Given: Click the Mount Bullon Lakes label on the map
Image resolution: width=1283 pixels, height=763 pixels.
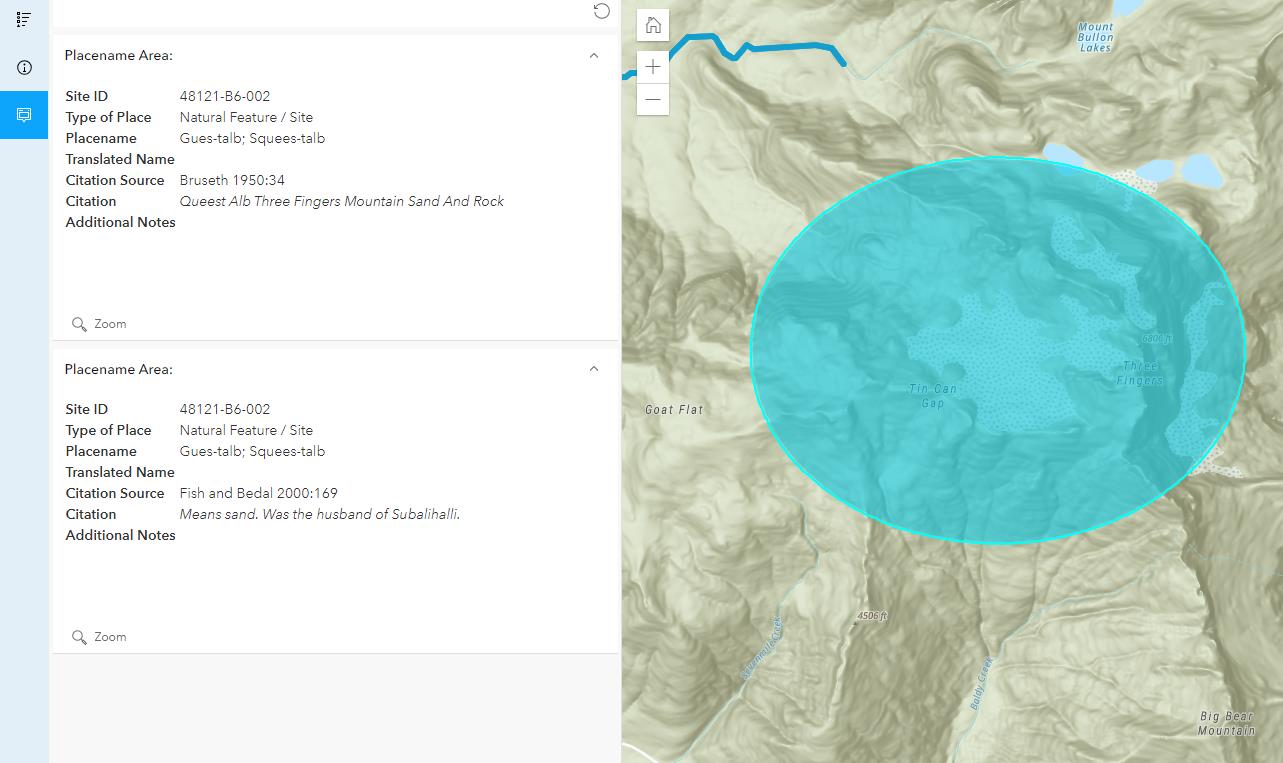Looking at the screenshot, I should pyautogui.click(x=1095, y=37).
